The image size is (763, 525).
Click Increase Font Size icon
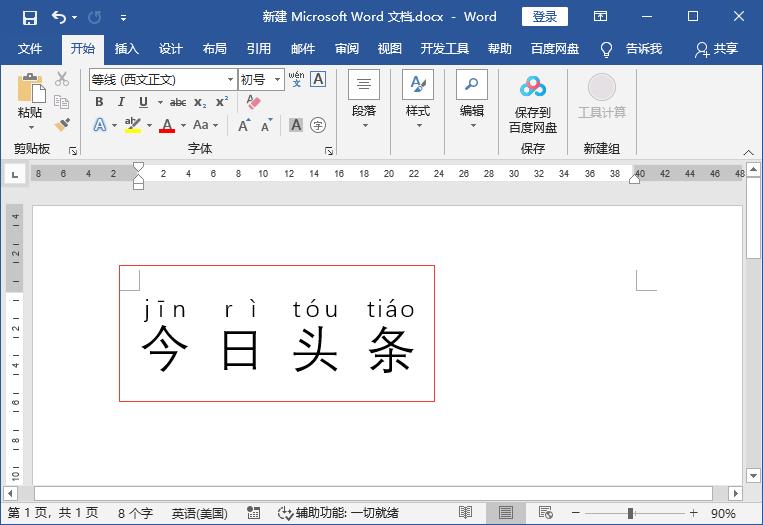pos(244,126)
